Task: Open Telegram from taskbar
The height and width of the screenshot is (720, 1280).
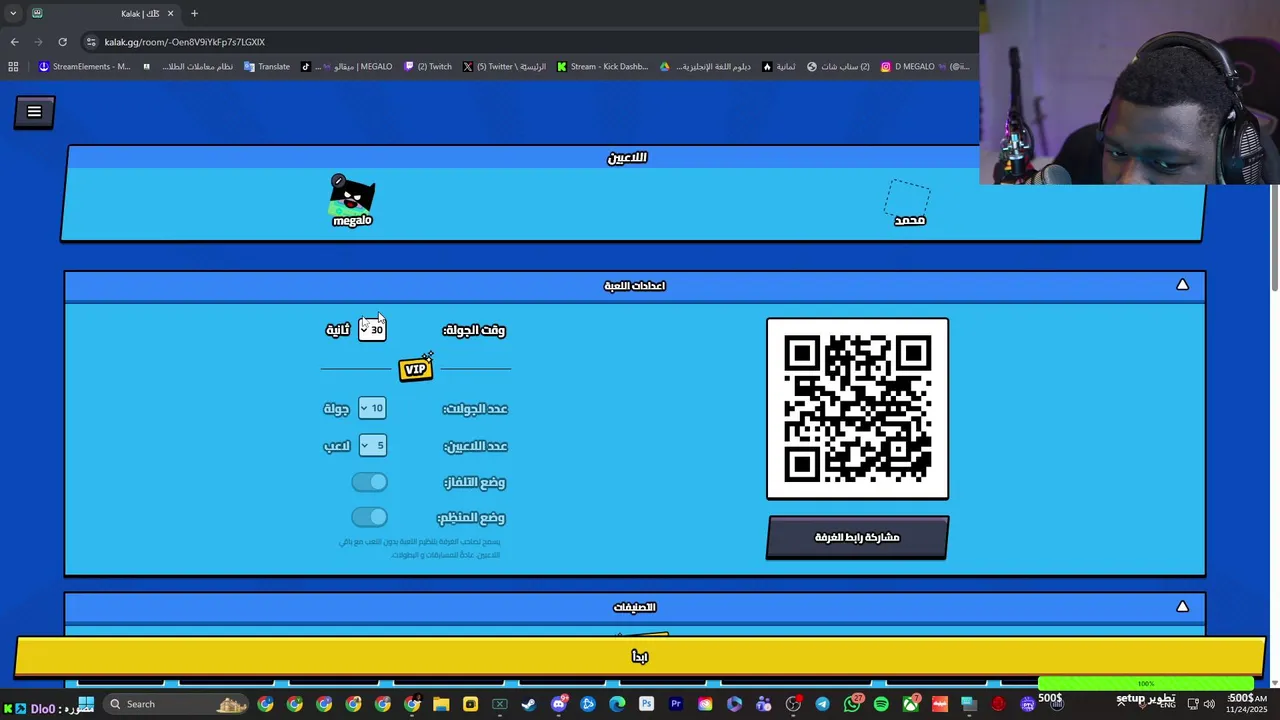Action: click(822, 704)
